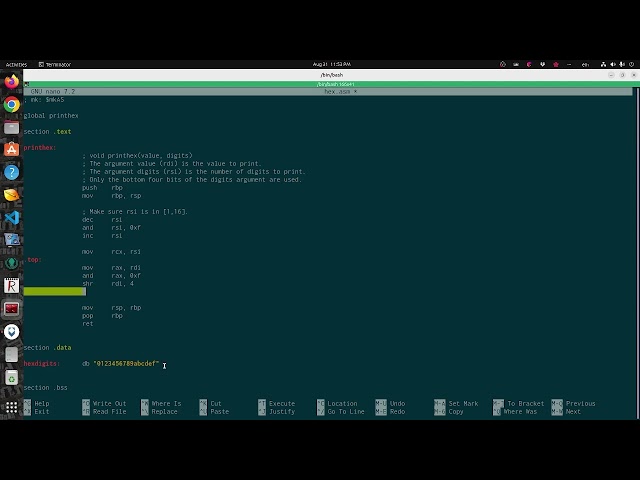Open the Files manager dock icon
Image resolution: width=640 pixels, height=480 pixels.
point(11,127)
